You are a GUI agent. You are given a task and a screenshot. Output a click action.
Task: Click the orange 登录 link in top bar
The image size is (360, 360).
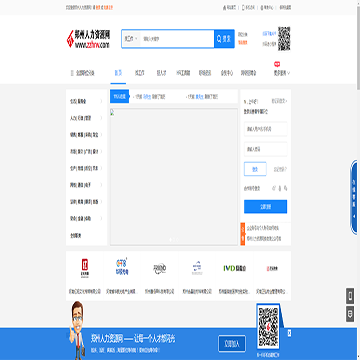pos(99,7)
